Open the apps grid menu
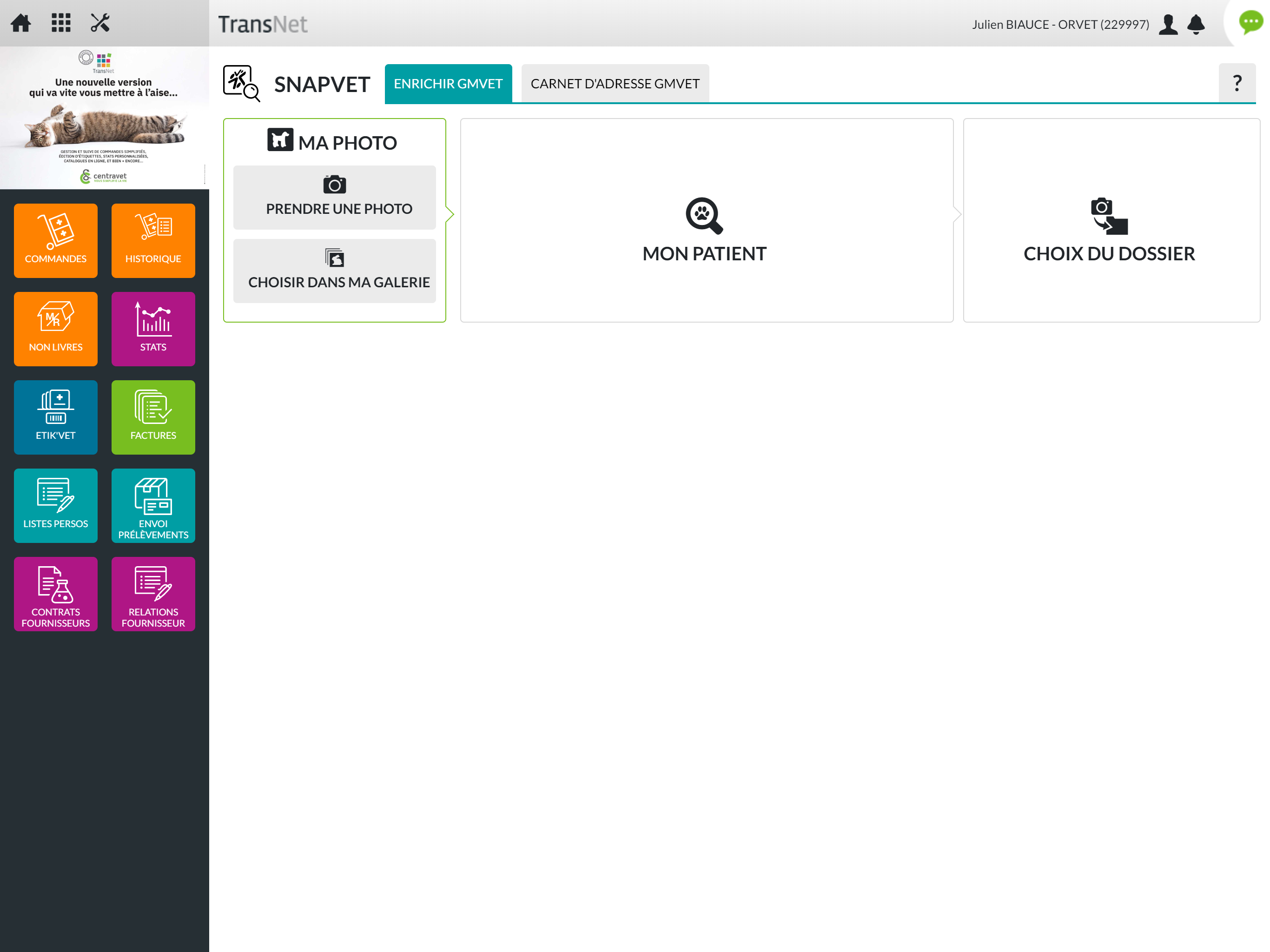The height and width of the screenshot is (952, 1270). click(x=61, y=23)
